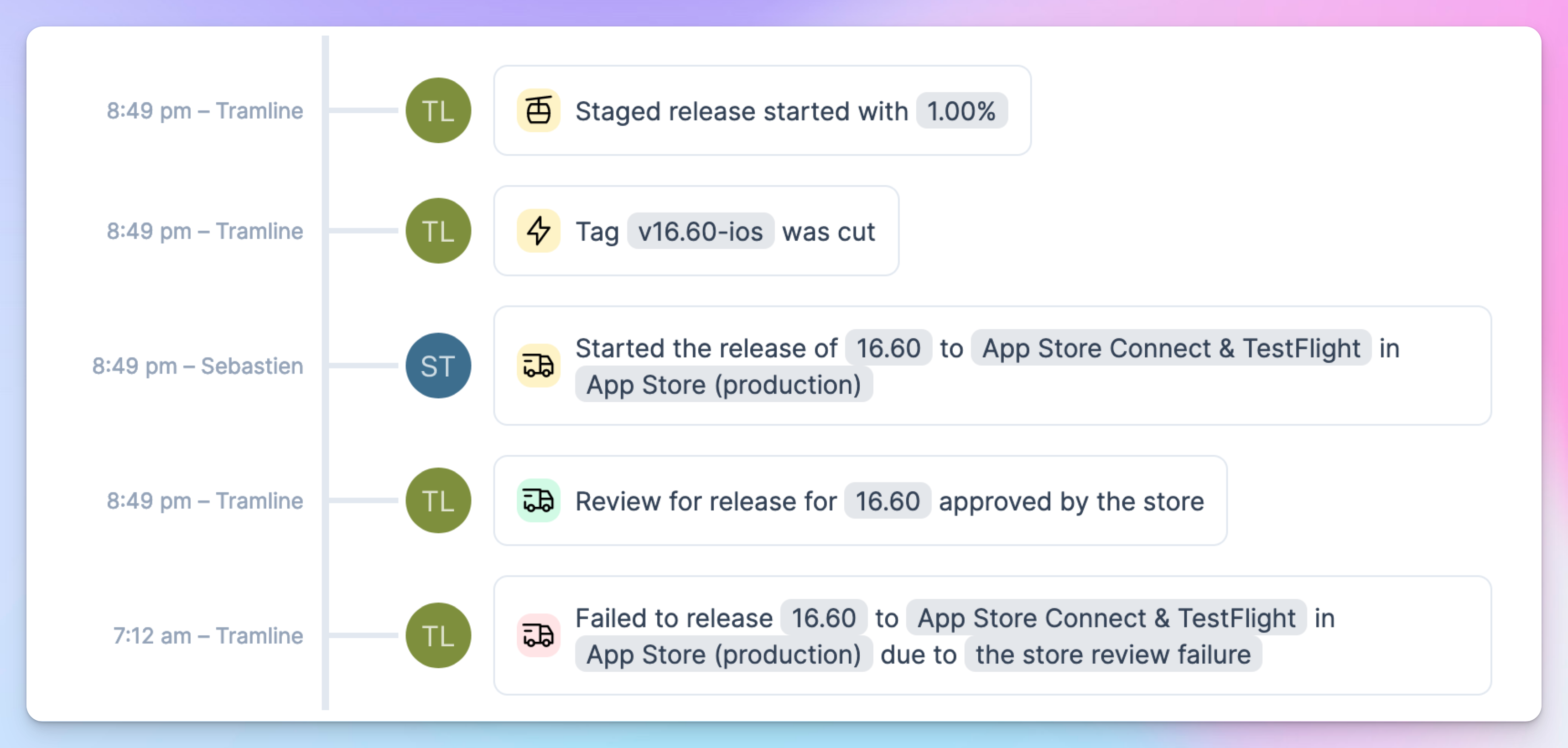The image size is (1568, 748).
Task: Click the TL avatar beside the 7:12 am event
Action: tap(438, 635)
